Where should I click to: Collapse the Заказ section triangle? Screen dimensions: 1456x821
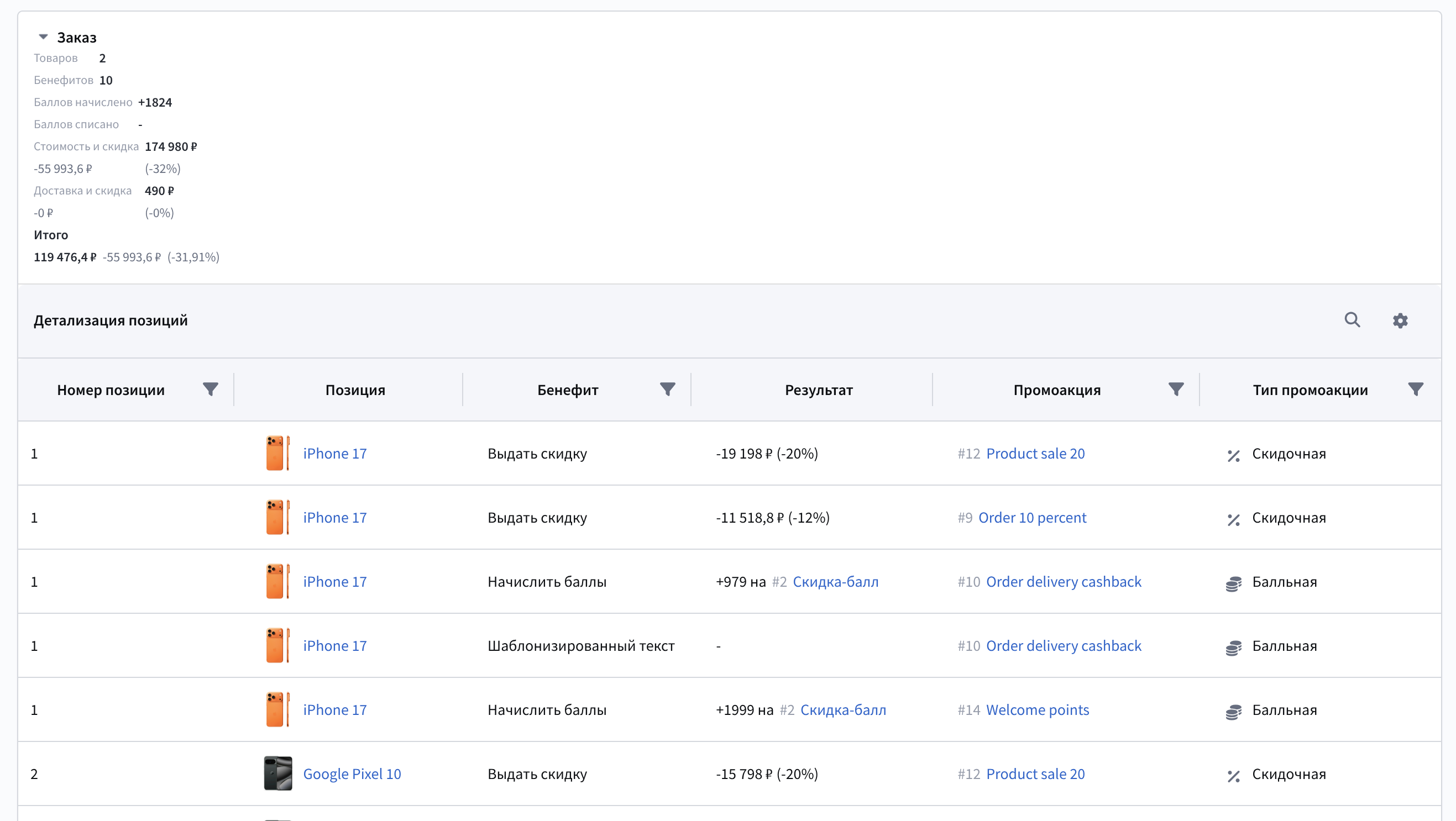[x=43, y=37]
